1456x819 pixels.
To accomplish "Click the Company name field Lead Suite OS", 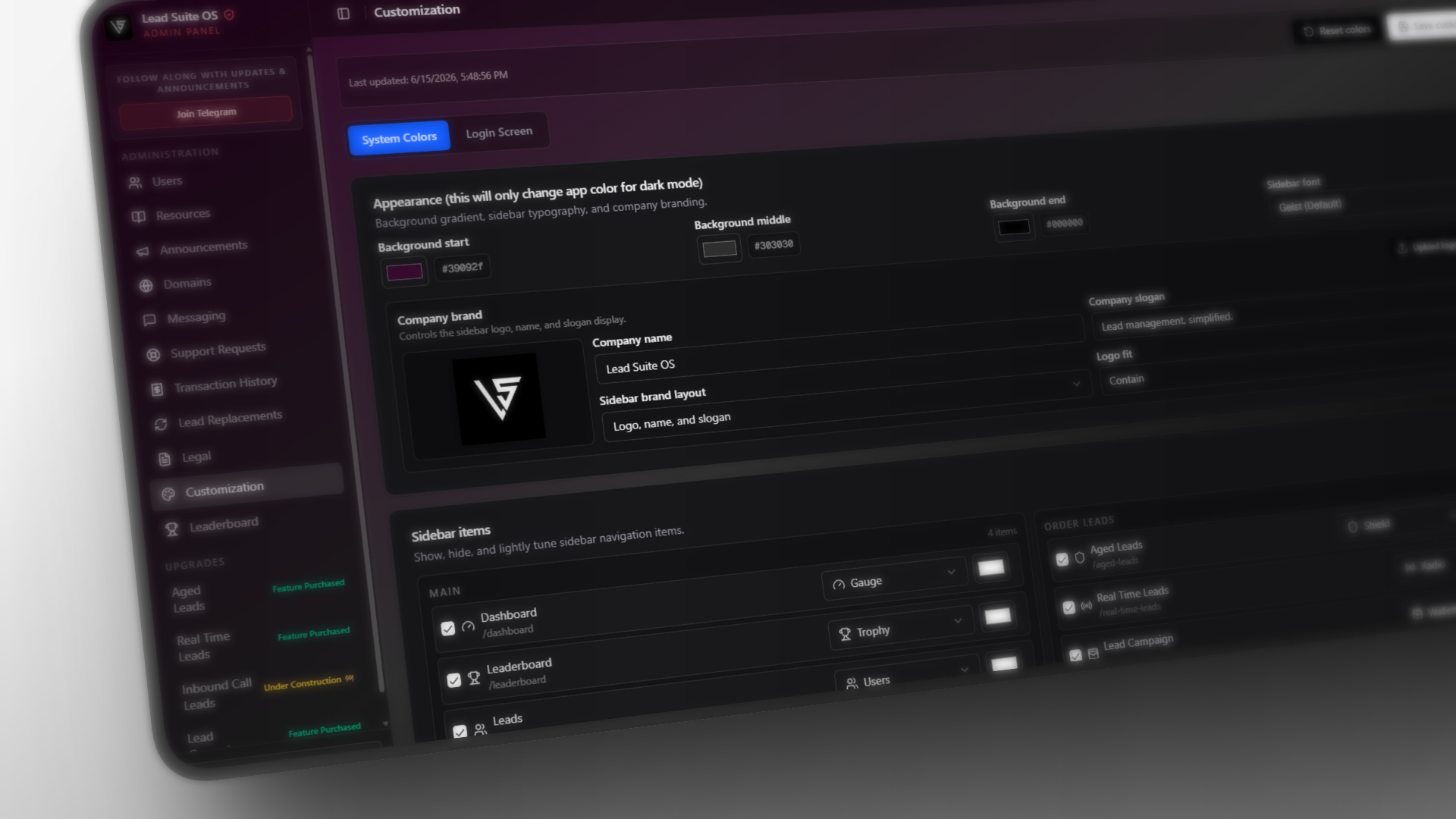I will [839, 350].
